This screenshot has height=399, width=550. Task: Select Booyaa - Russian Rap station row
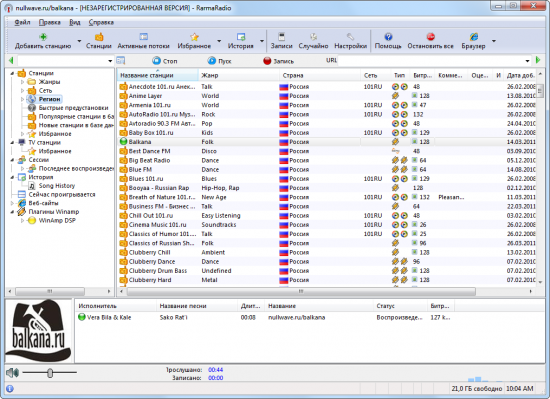coord(327,188)
